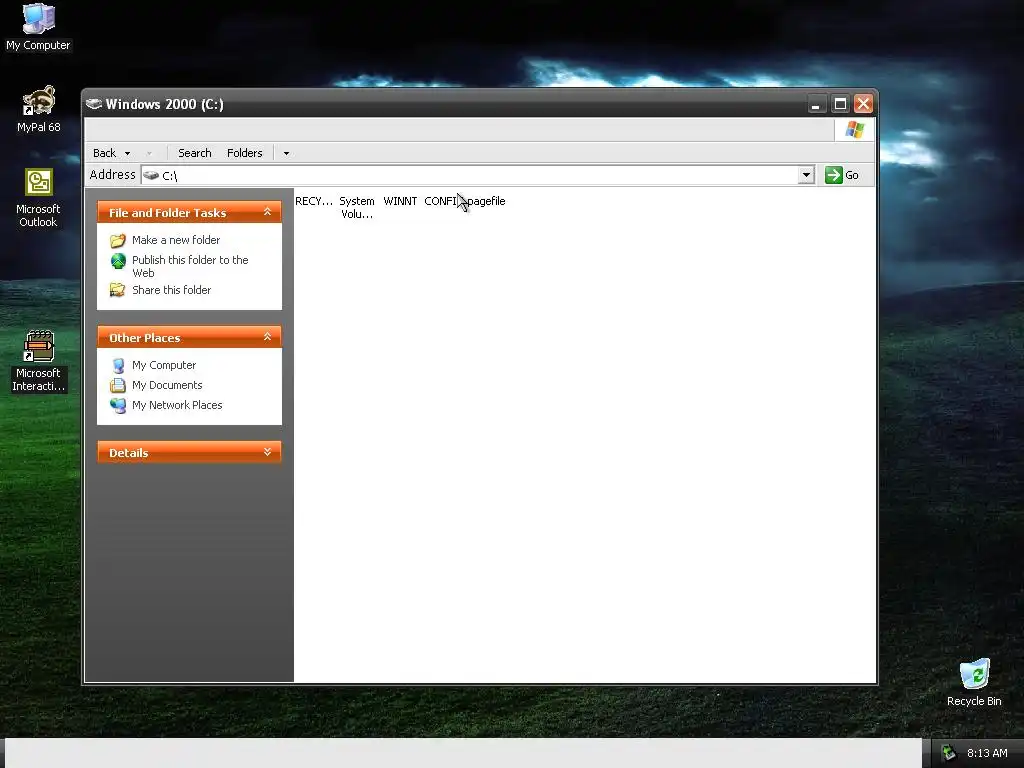Open My Computer desktop icon
This screenshot has width=1024, height=768.
click(38, 27)
